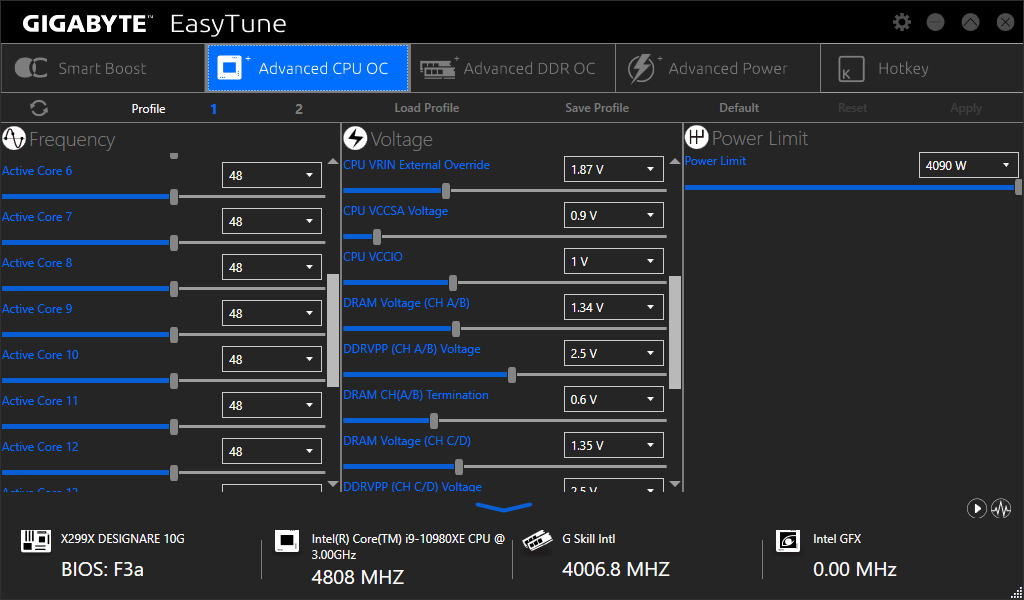
Task: Open Active Core 7 ratio dropdown
Action: (x=272, y=221)
